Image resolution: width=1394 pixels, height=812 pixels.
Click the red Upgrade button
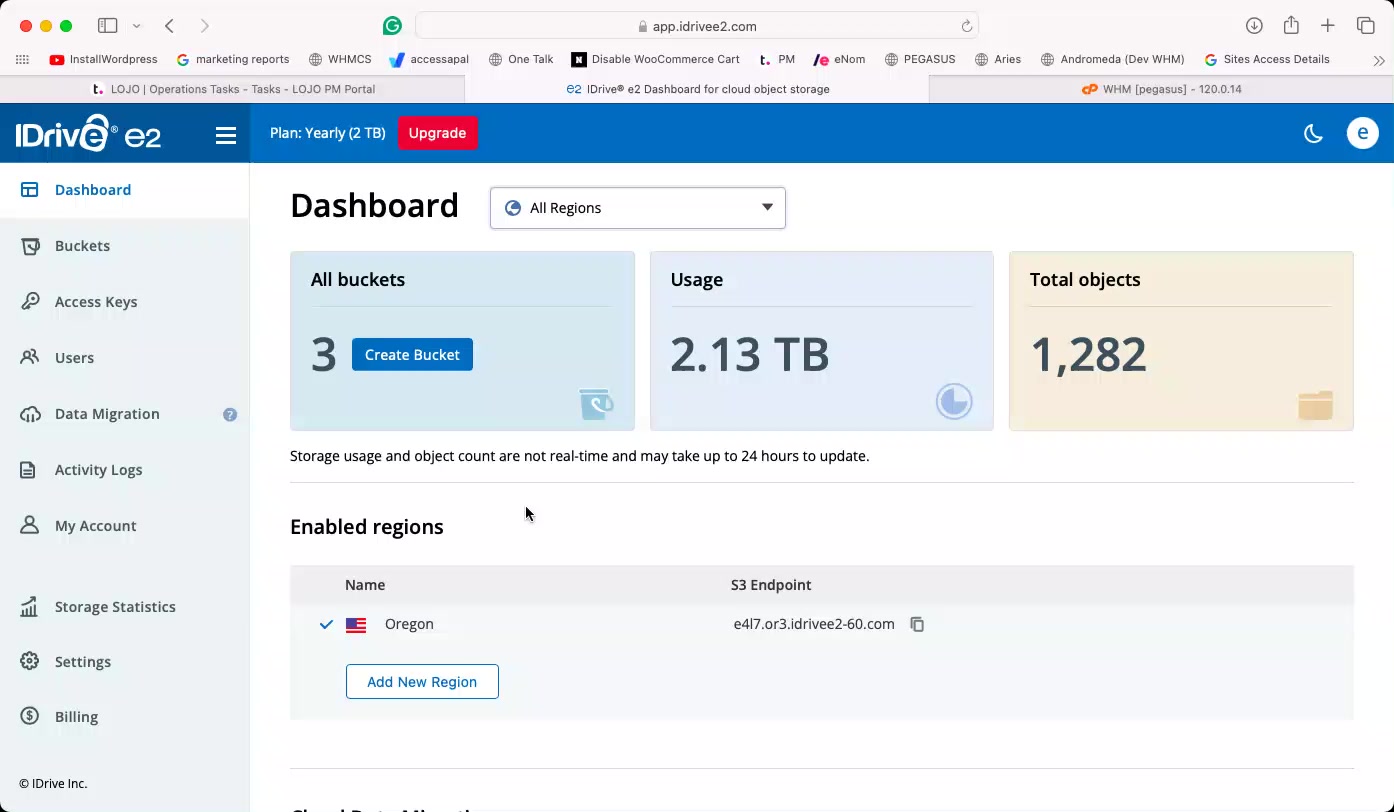click(x=437, y=133)
